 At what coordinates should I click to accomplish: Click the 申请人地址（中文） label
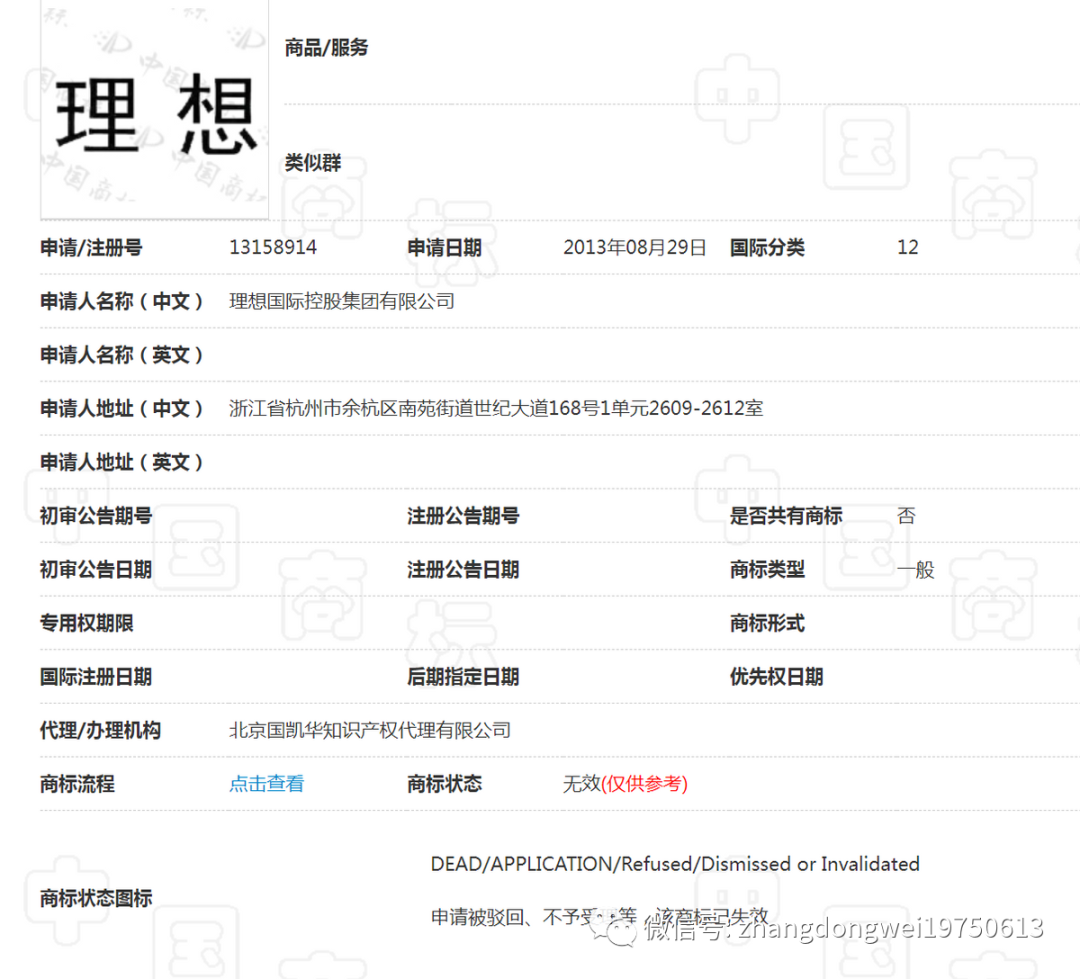121,409
